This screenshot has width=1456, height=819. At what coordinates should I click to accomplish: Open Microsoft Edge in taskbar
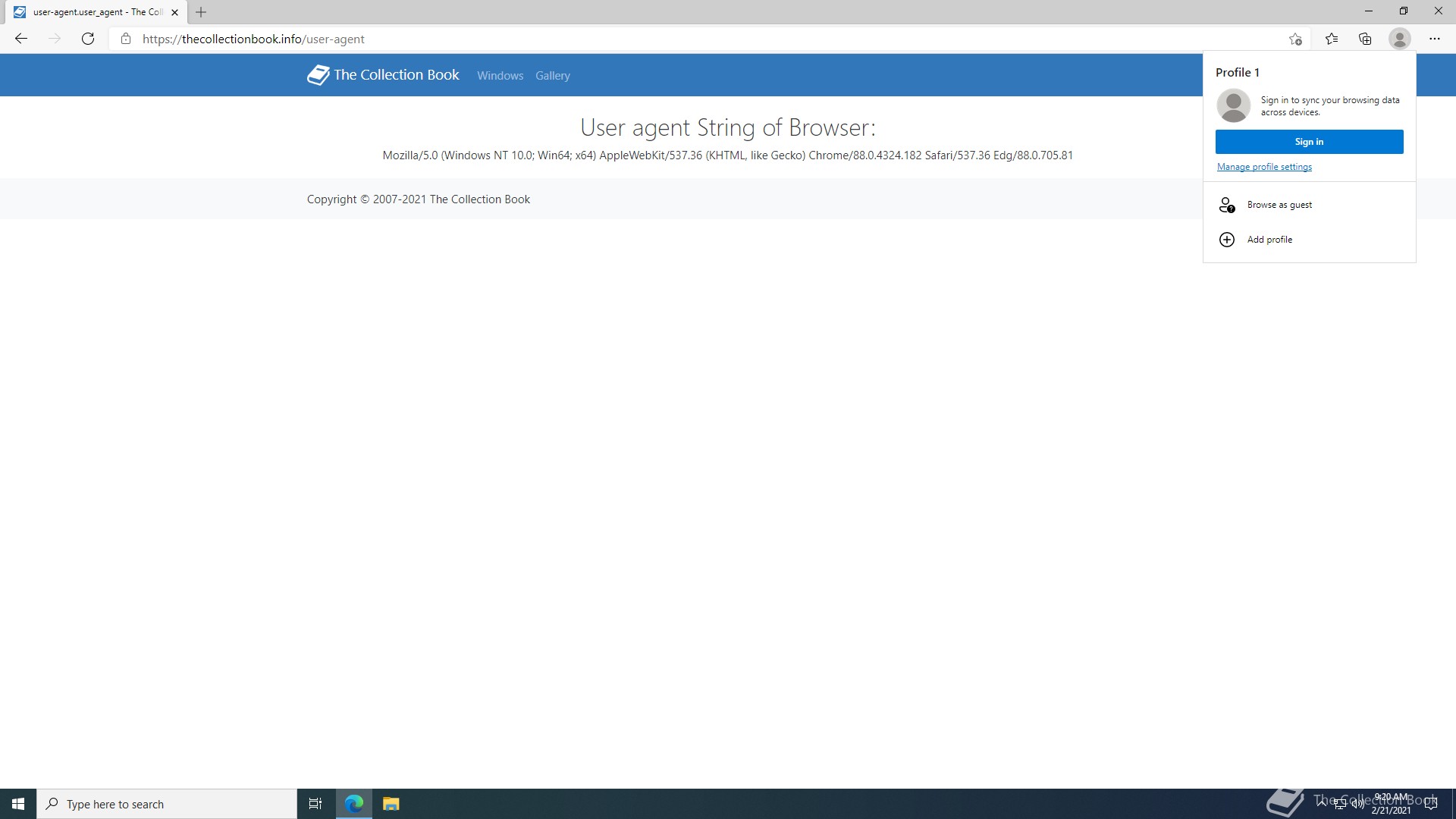point(354,804)
